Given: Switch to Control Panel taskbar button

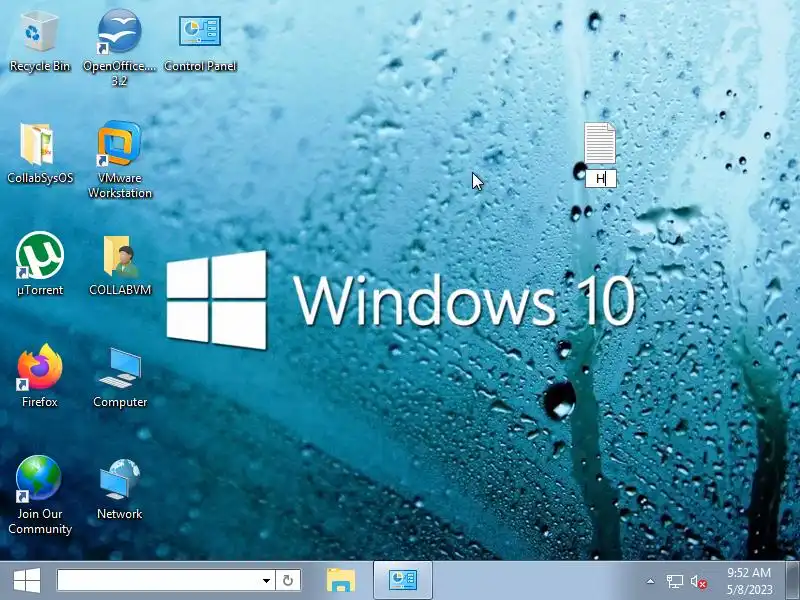Looking at the screenshot, I should tap(403, 581).
